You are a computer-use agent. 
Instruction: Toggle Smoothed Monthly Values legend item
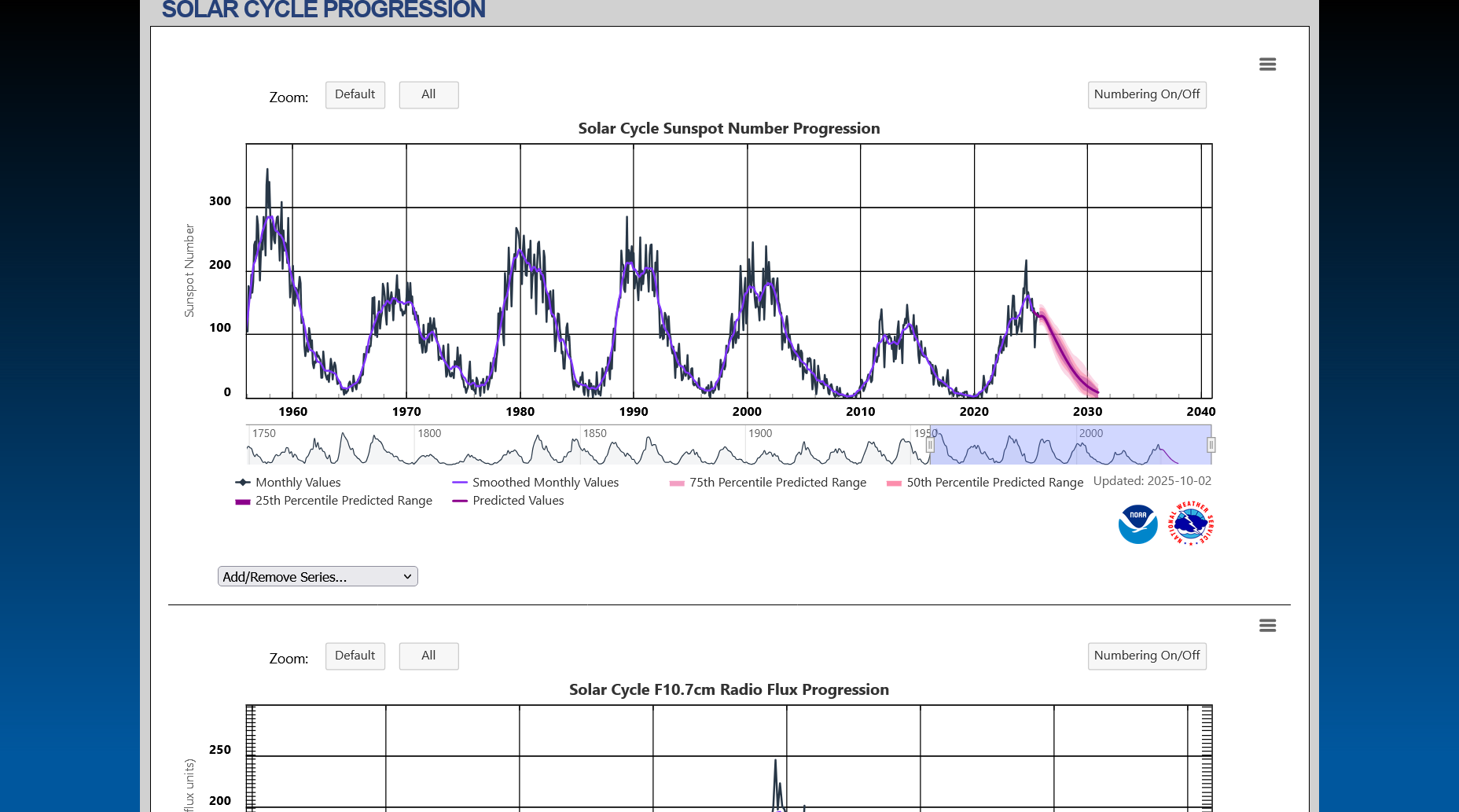pos(545,483)
